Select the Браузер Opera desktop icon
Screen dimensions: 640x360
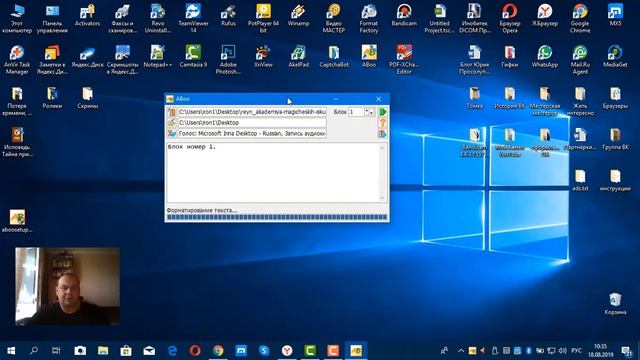[x=510, y=18]
